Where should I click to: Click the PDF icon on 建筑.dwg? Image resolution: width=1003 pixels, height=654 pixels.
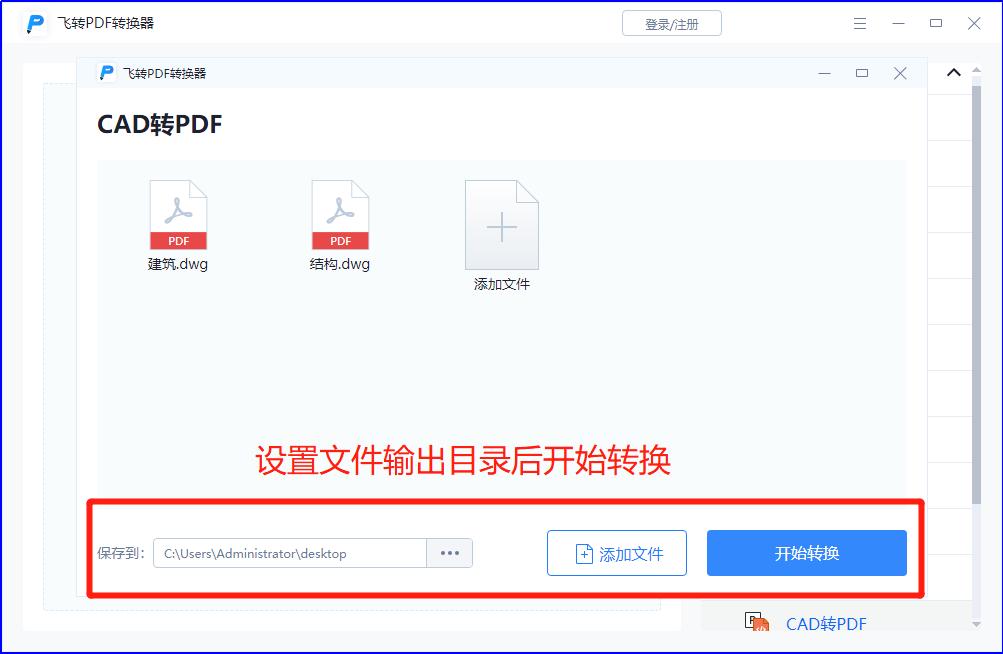click(179, 213)
